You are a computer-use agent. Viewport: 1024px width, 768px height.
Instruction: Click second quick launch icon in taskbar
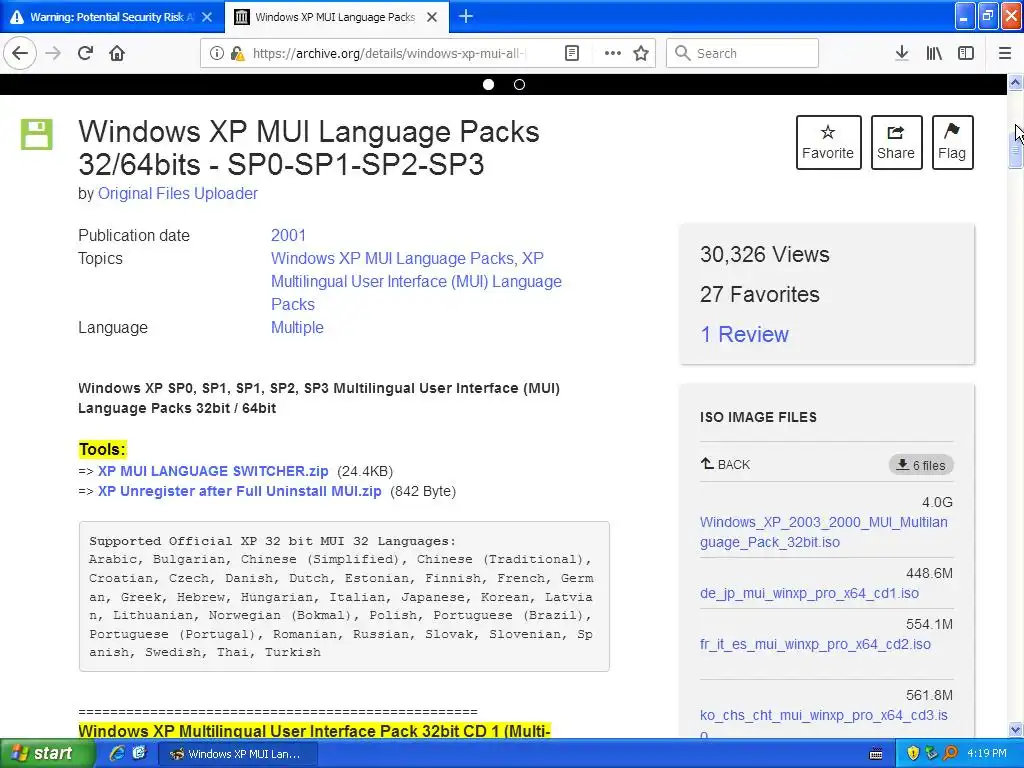click(x=139, y=754)
